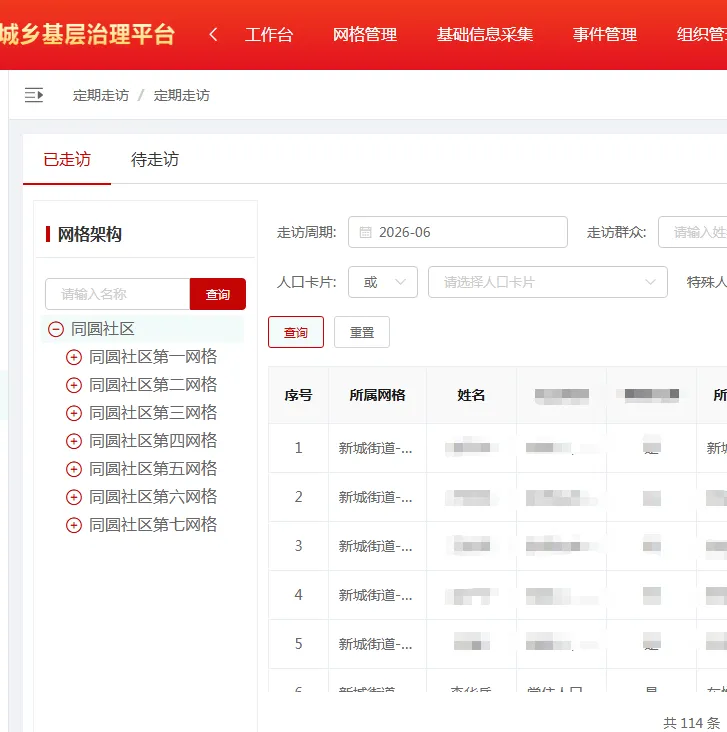Expand 同圆社区第二网格 node

coord(74,385)
